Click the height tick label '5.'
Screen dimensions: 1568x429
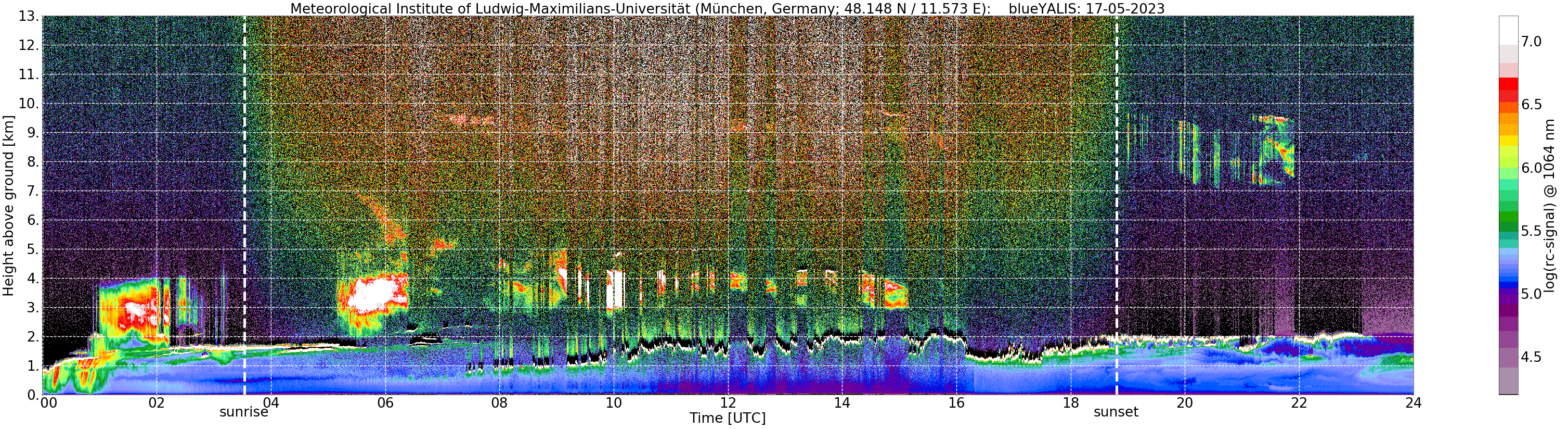click(32, 250)
